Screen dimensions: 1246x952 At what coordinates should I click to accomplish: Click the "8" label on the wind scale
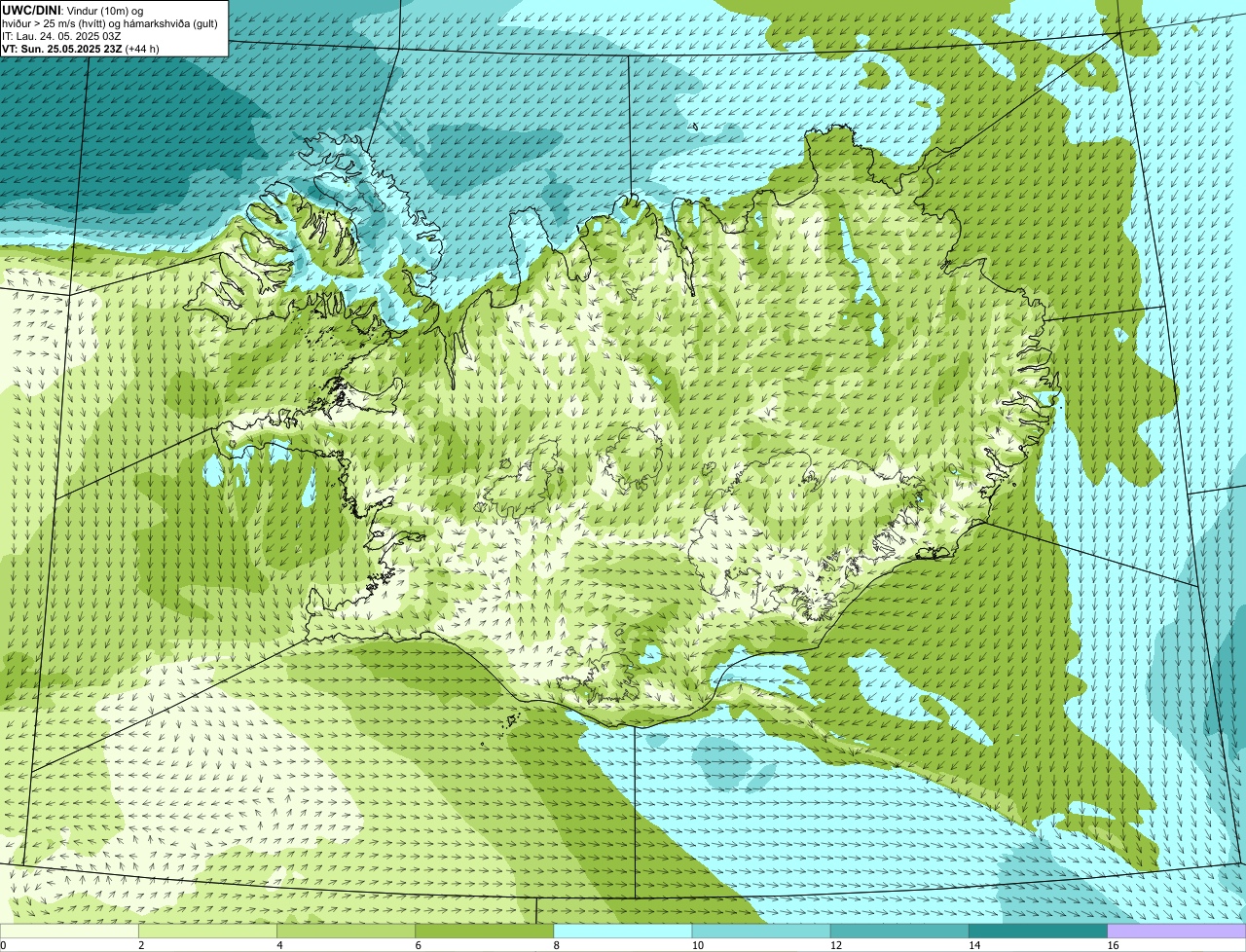coord(557,945)
